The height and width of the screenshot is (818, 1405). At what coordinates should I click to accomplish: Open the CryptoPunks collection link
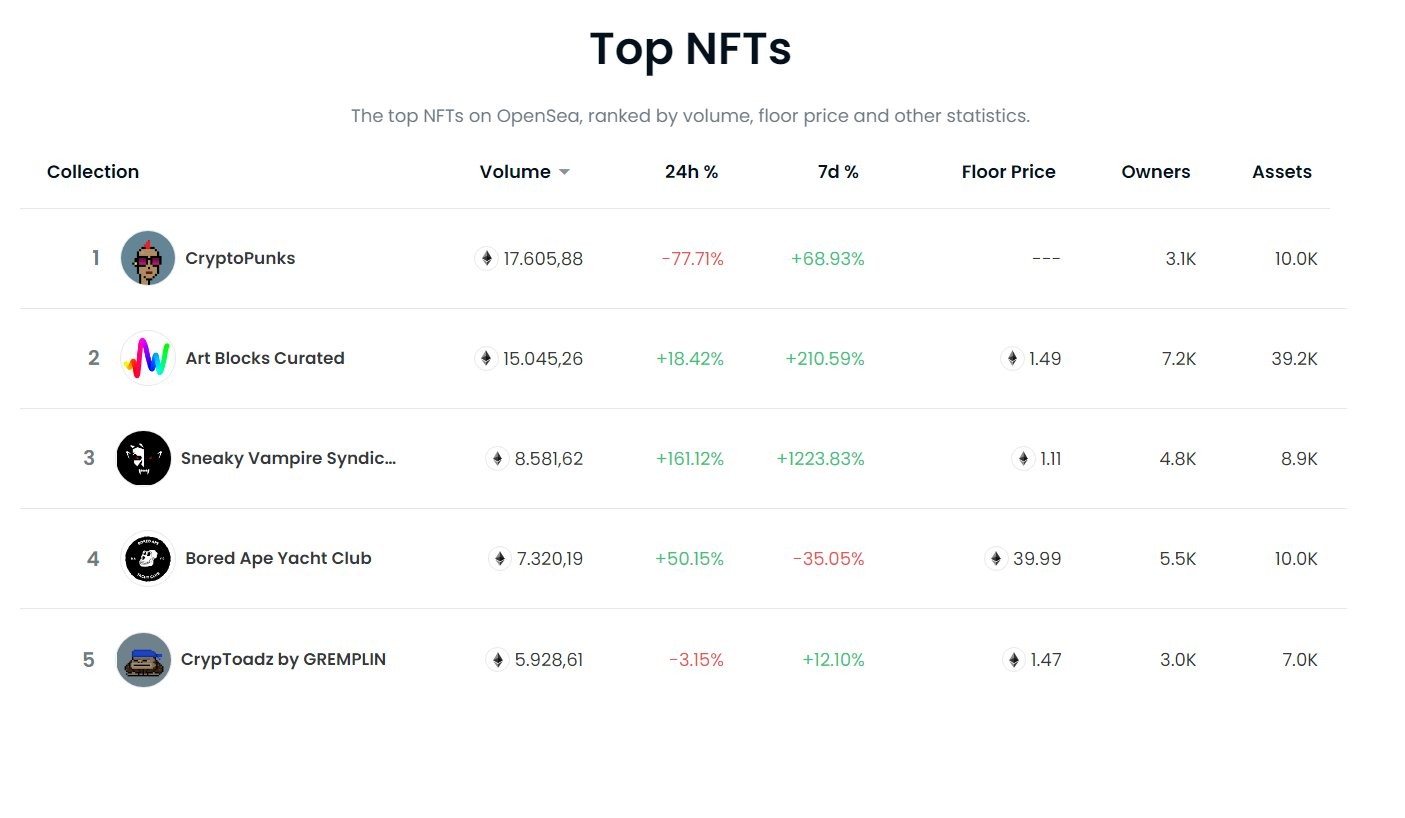point(240,258)
